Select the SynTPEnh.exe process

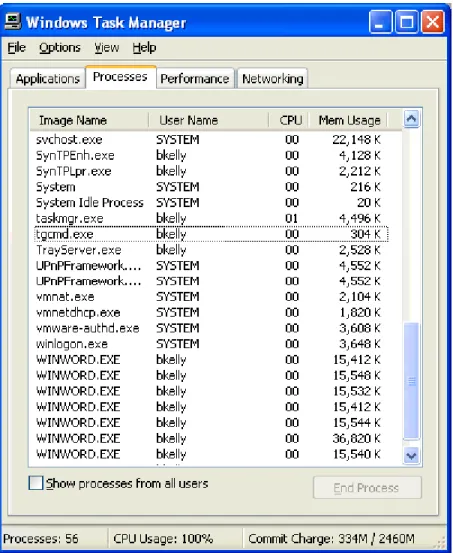(211, 156)
